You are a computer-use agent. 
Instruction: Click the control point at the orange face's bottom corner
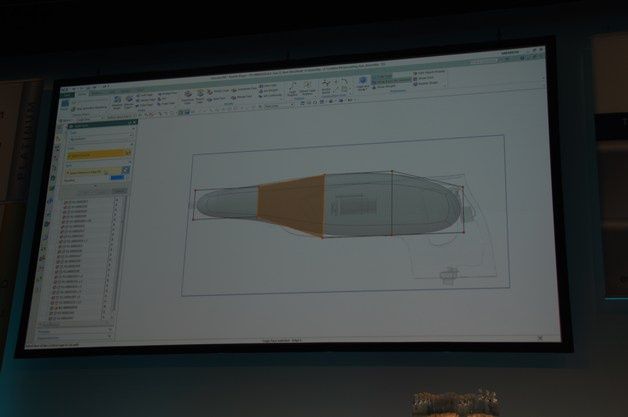pos(322,238)
